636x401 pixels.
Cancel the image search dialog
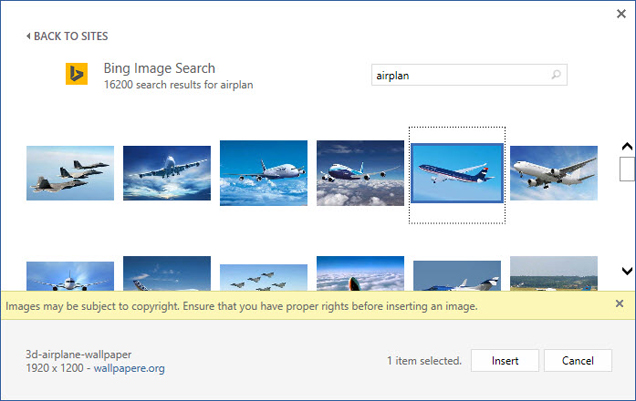point(577,360)
